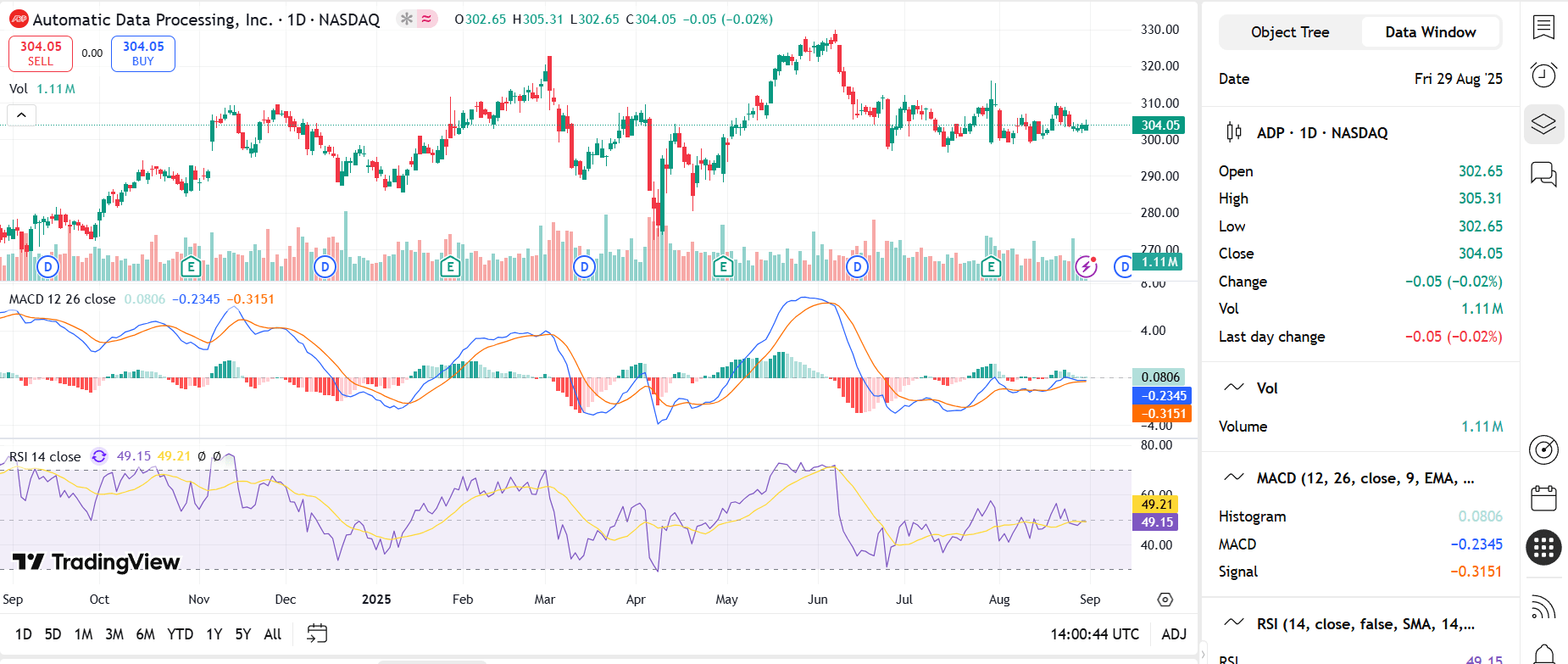The image size is (1568, 664).
Task: Collapse the indicator legend arrow
Action: pos(21,114)
